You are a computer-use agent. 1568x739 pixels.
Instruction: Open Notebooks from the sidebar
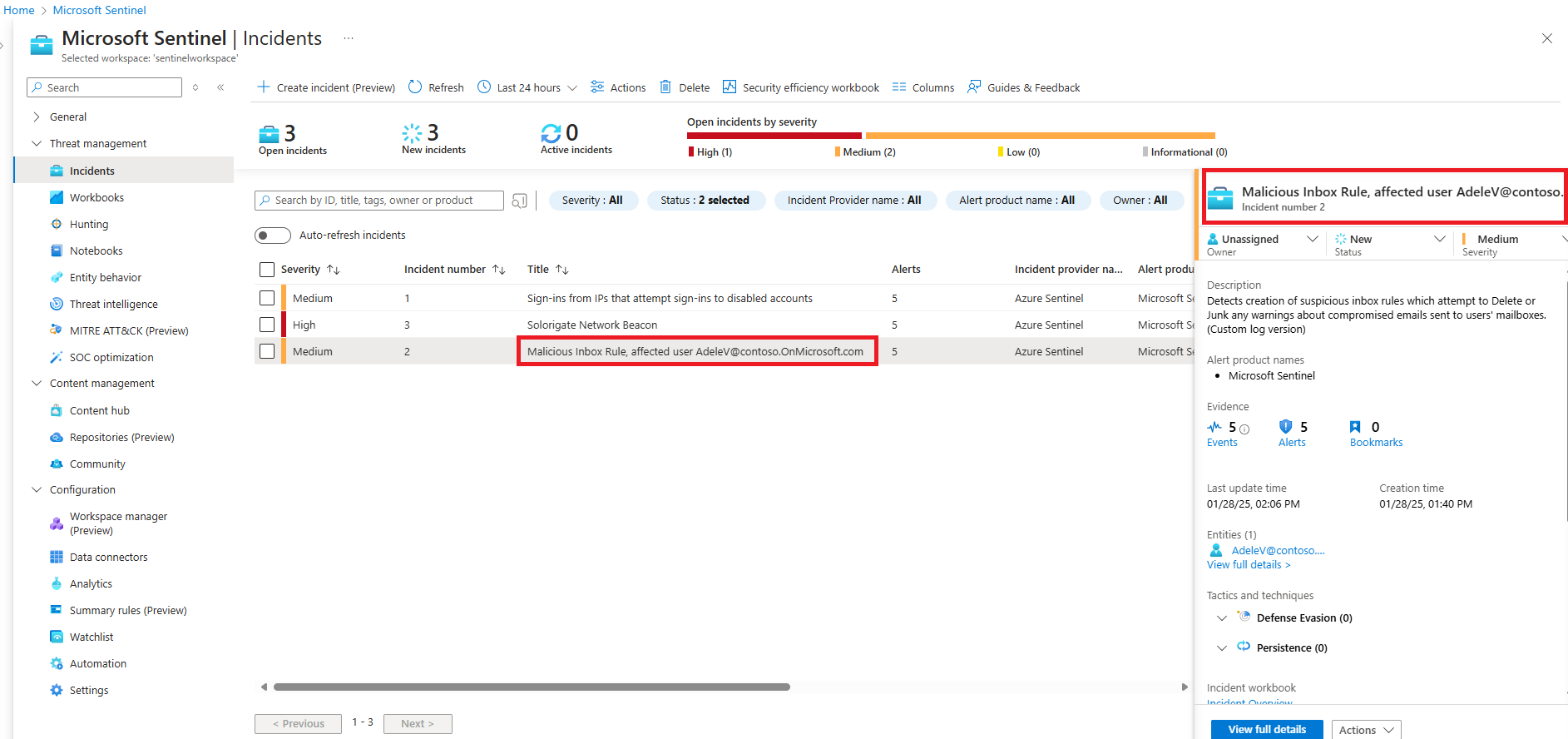pos(96,250)
